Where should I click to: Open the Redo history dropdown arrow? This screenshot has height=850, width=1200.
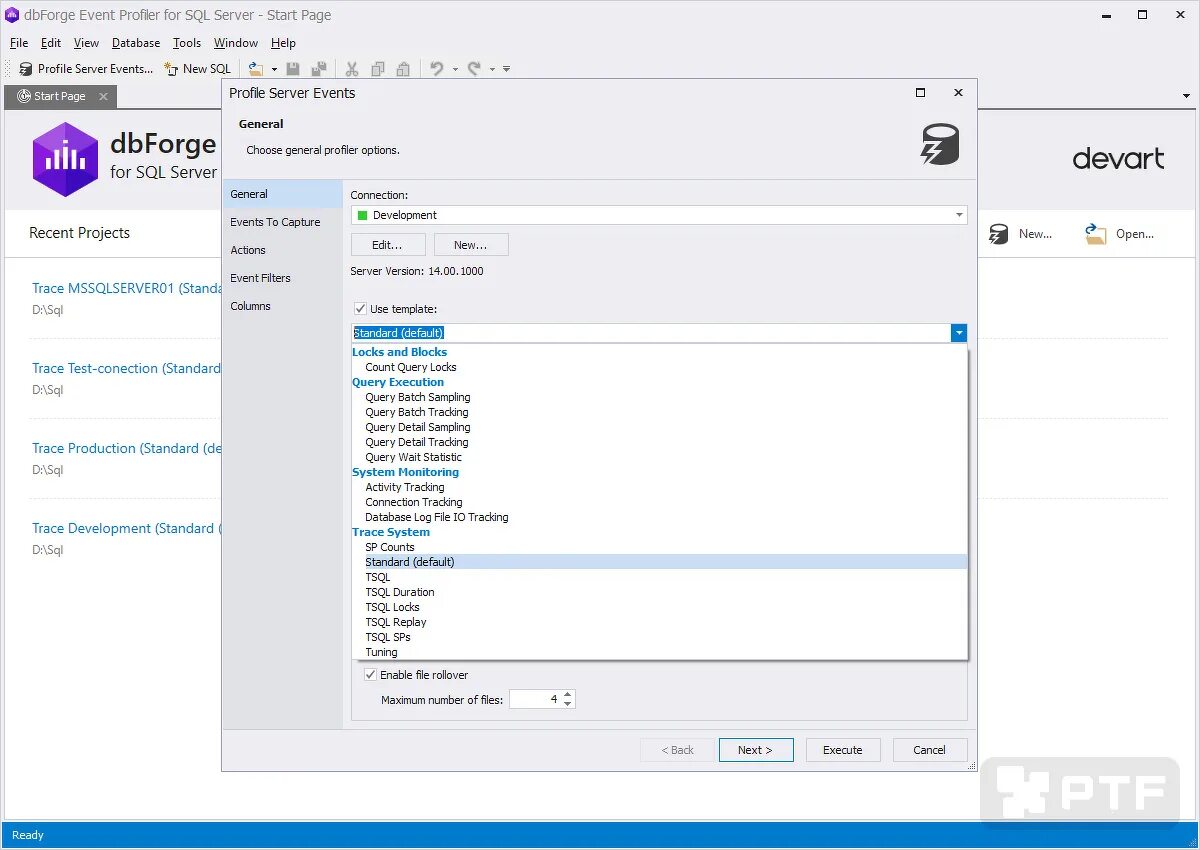(493, 69)
